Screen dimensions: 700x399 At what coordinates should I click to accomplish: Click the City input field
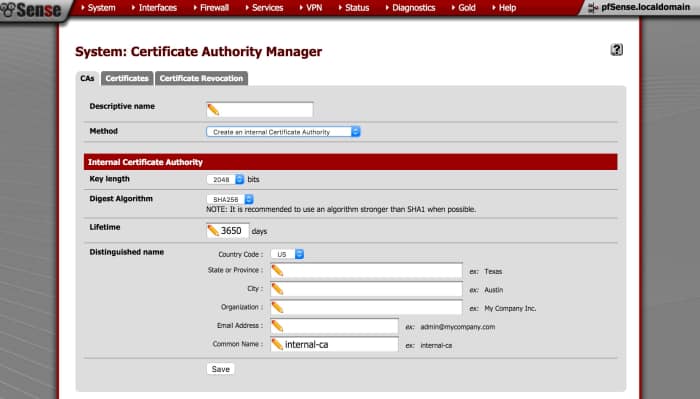point(366,289)
